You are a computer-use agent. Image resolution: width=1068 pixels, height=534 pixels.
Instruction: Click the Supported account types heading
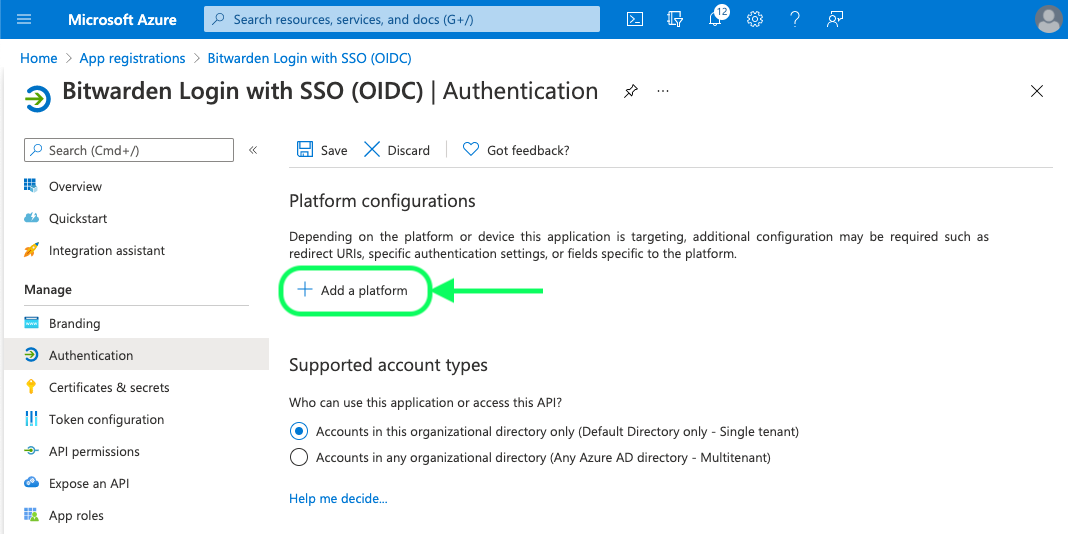pos(388,364)
